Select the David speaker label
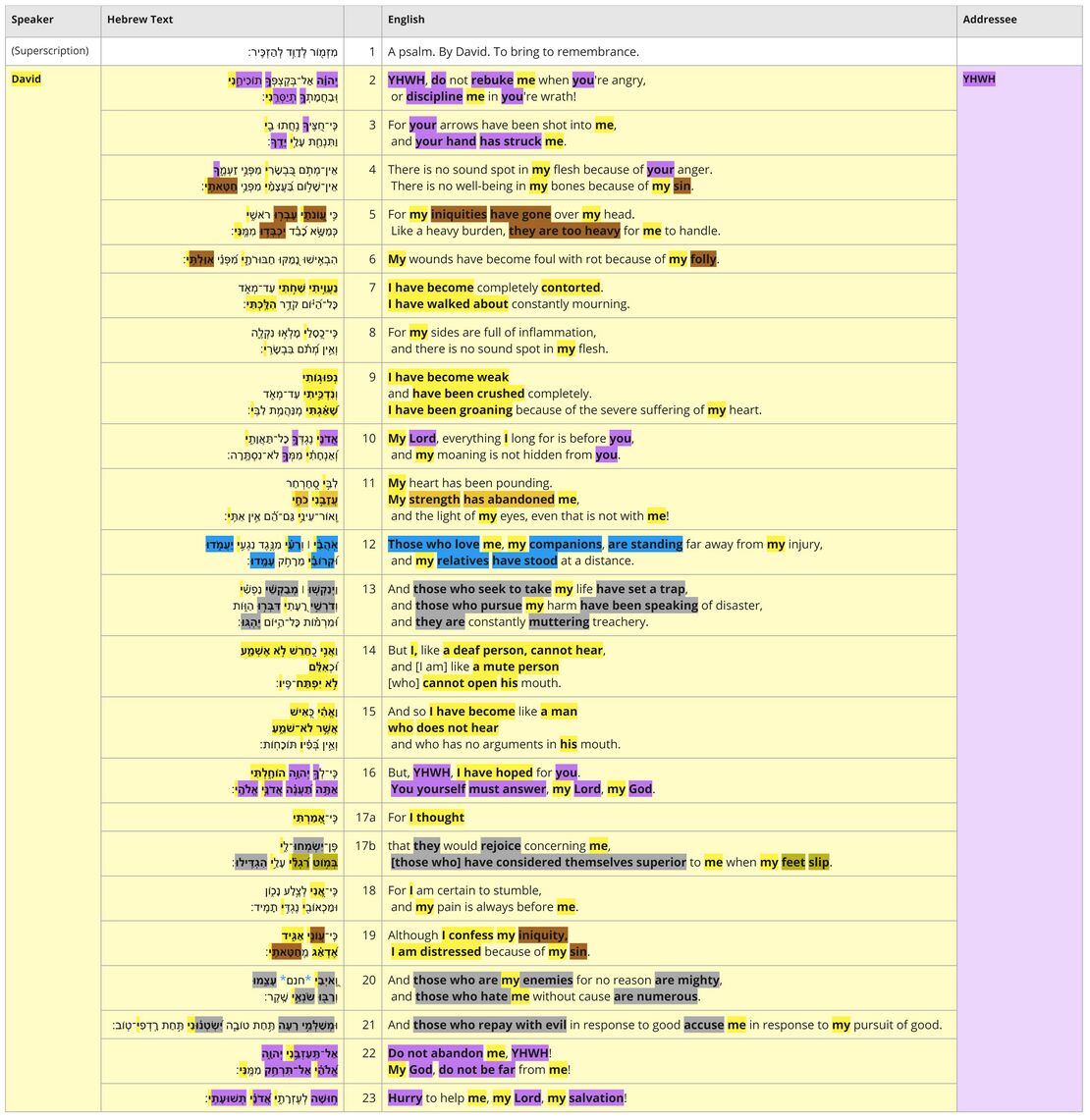Screen dimensions: 1090x1120 click(x=27, y=79)
